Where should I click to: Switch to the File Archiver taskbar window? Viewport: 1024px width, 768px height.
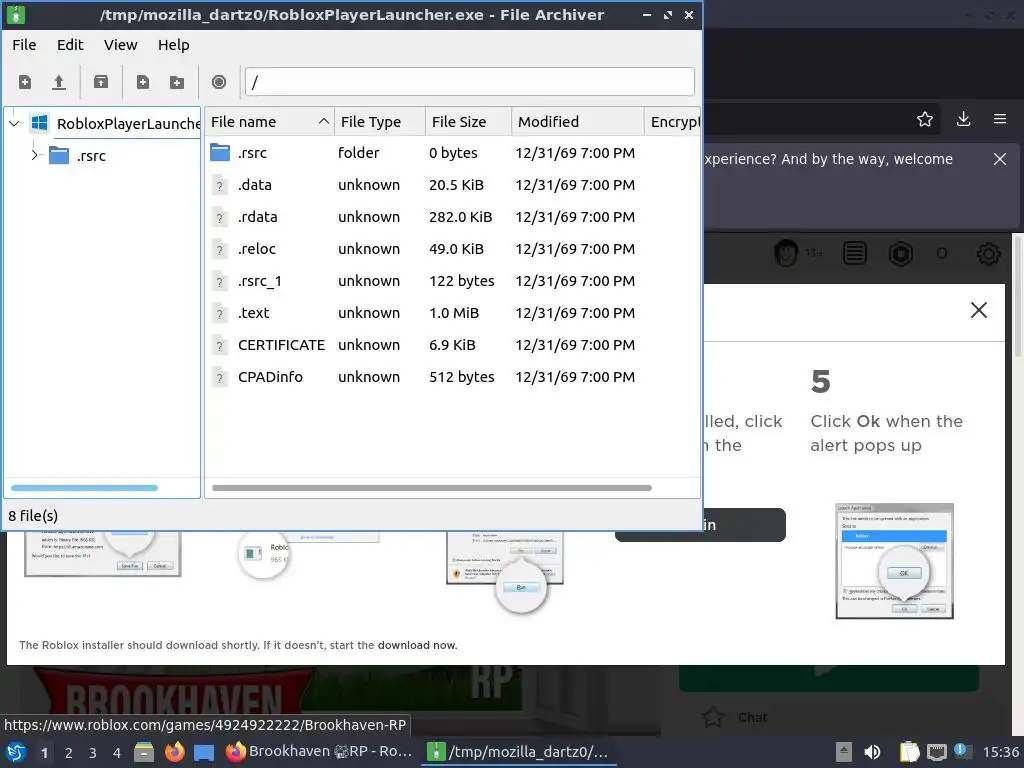[x=519, y=752]
